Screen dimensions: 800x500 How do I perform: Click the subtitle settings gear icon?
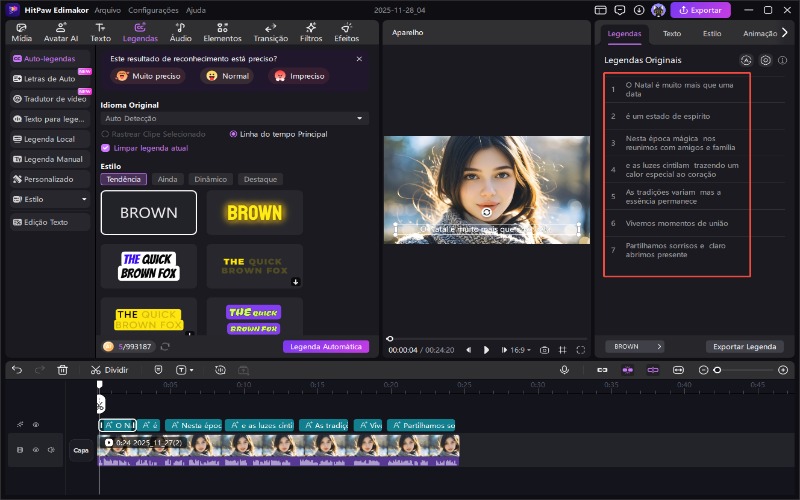click(x=765, y=60)
